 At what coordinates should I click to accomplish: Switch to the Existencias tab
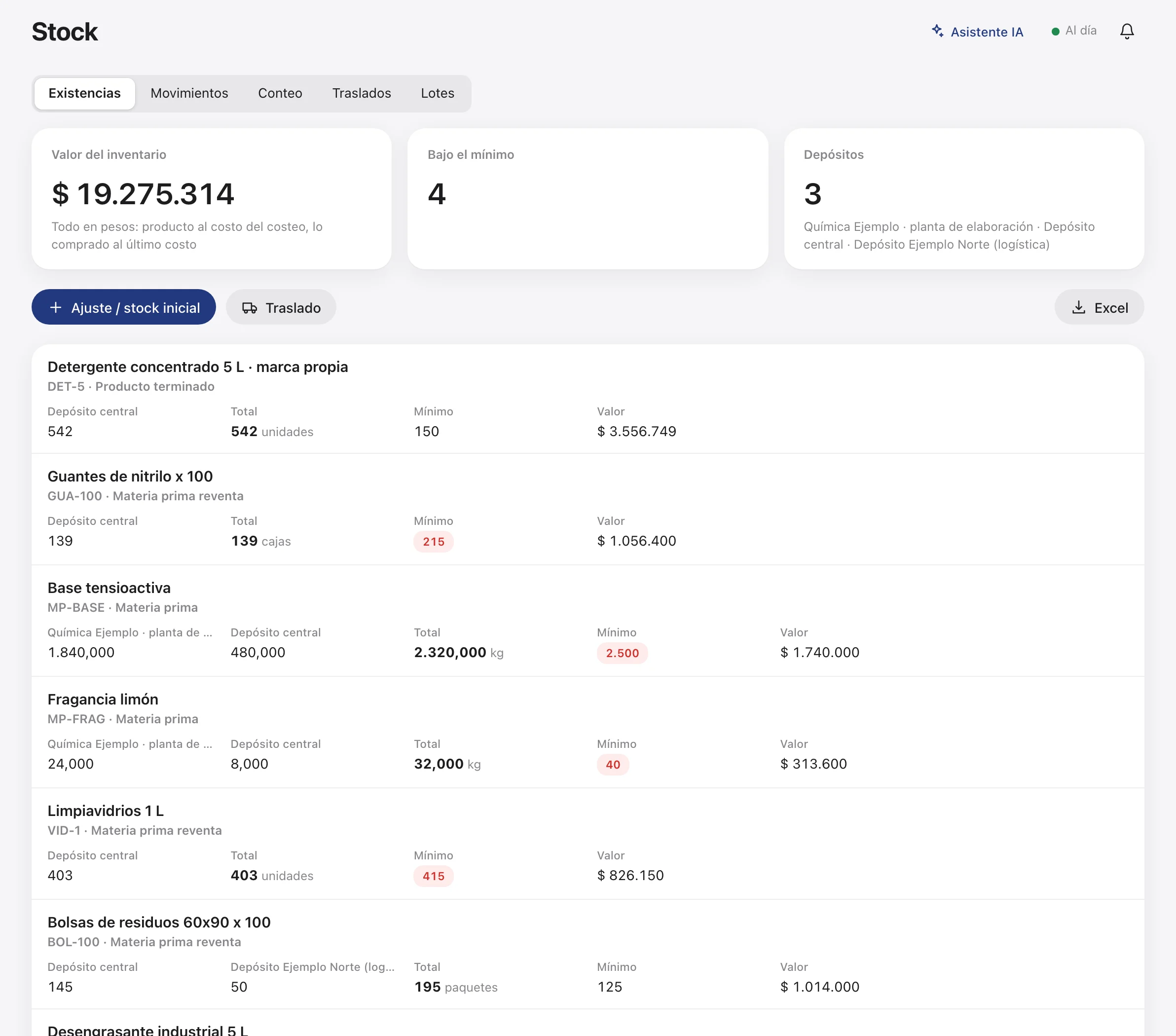click(x=84, y=93)
